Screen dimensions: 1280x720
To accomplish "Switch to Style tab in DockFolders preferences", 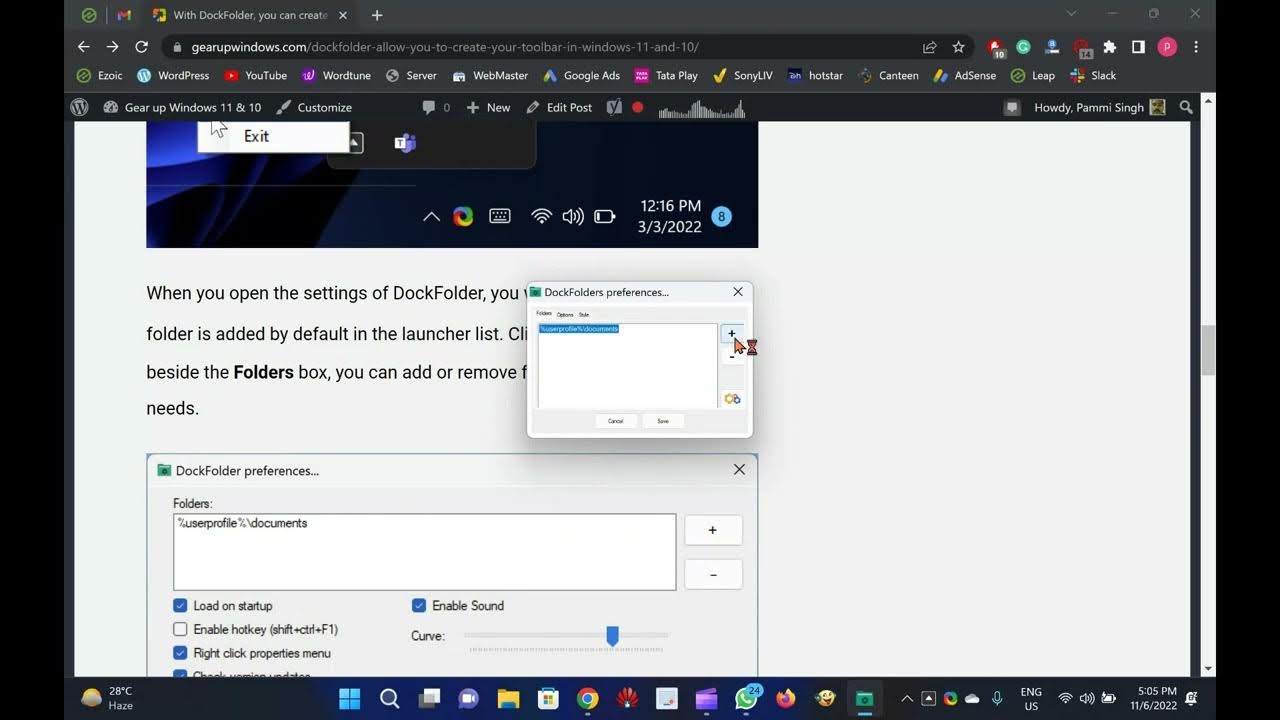I will pos(584,314).
